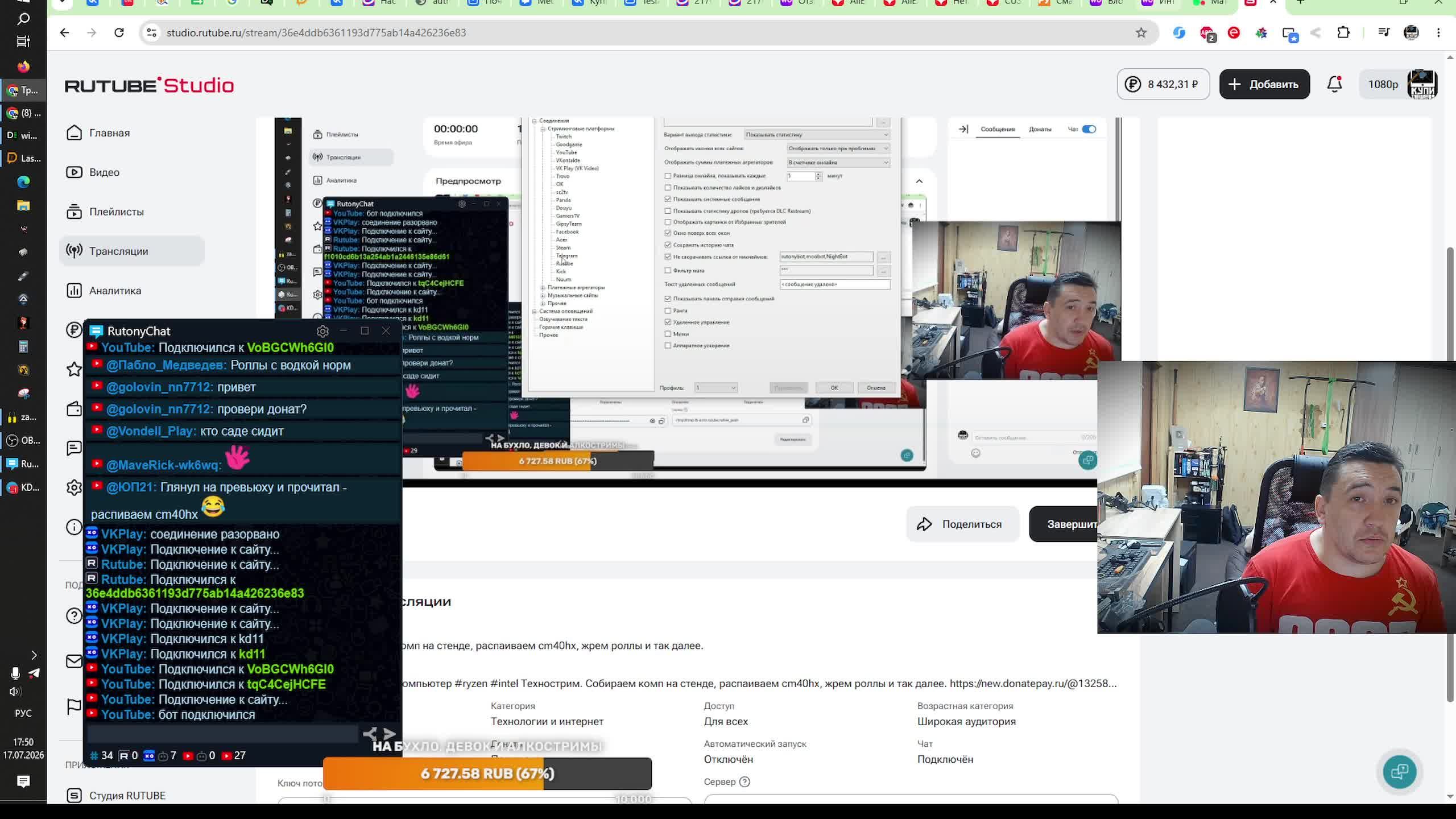Collapse Предпросмотр section chevron
1456x819 pixels.
pos(919,181)
